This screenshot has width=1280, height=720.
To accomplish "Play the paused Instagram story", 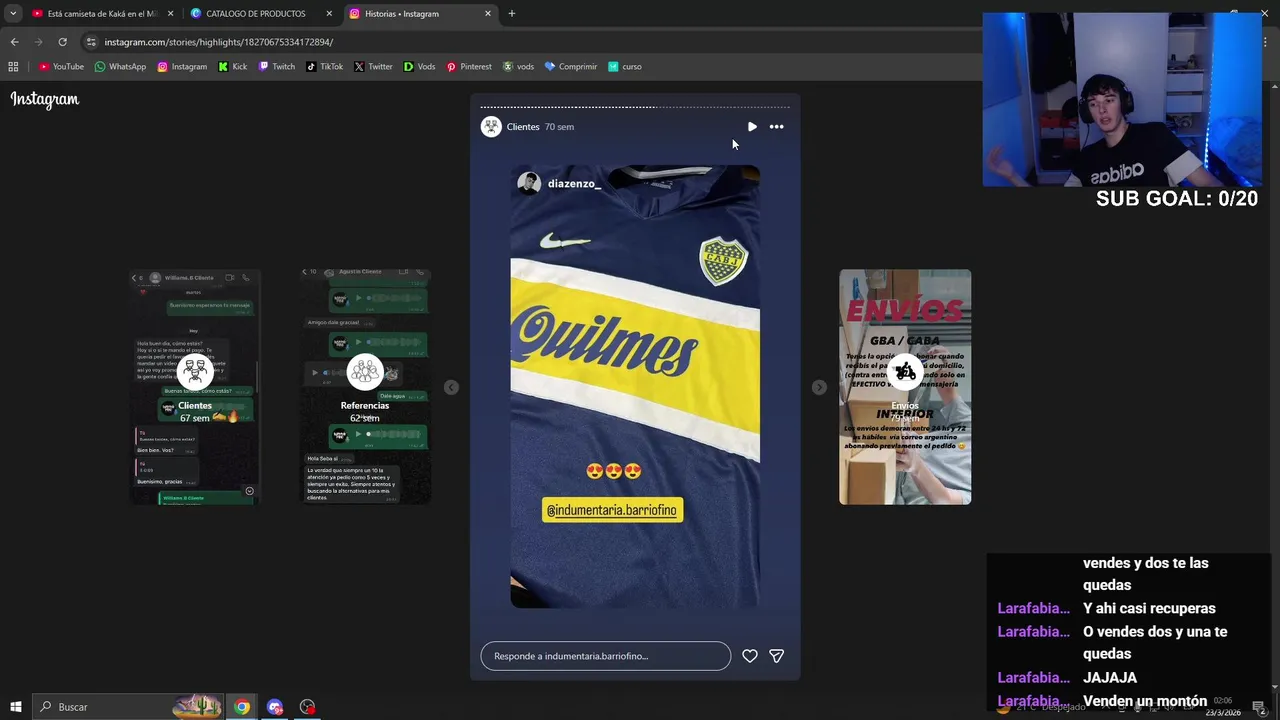I will click(752, 127).
